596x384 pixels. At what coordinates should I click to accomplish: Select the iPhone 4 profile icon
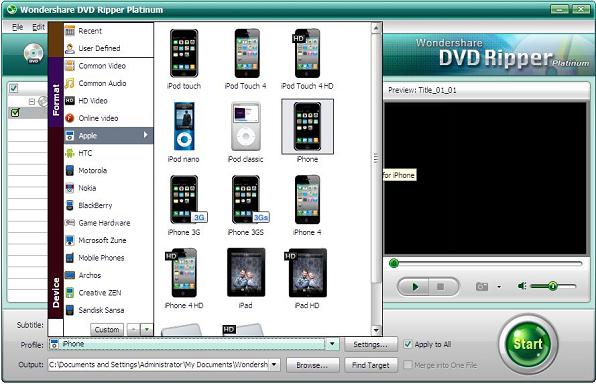pos(307,199)
